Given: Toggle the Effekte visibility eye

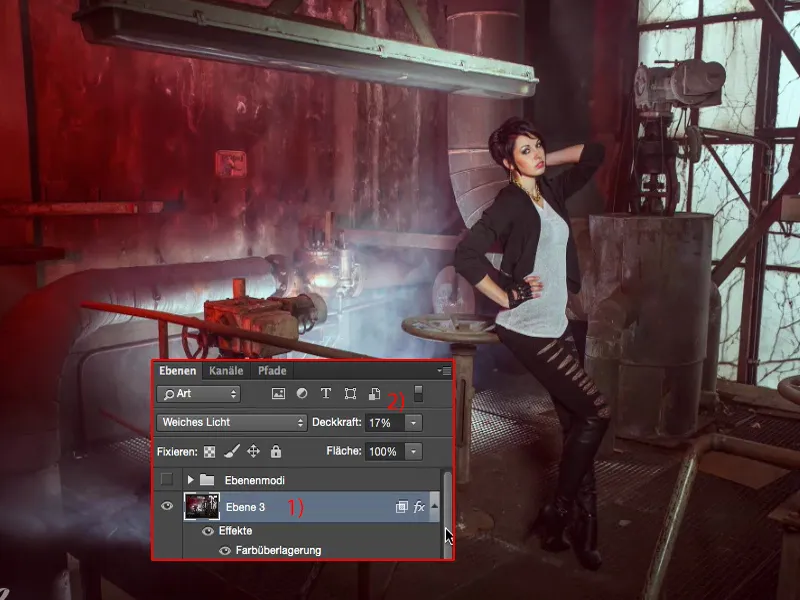Looking at the screenshot, I should click(x=207, y=531).
